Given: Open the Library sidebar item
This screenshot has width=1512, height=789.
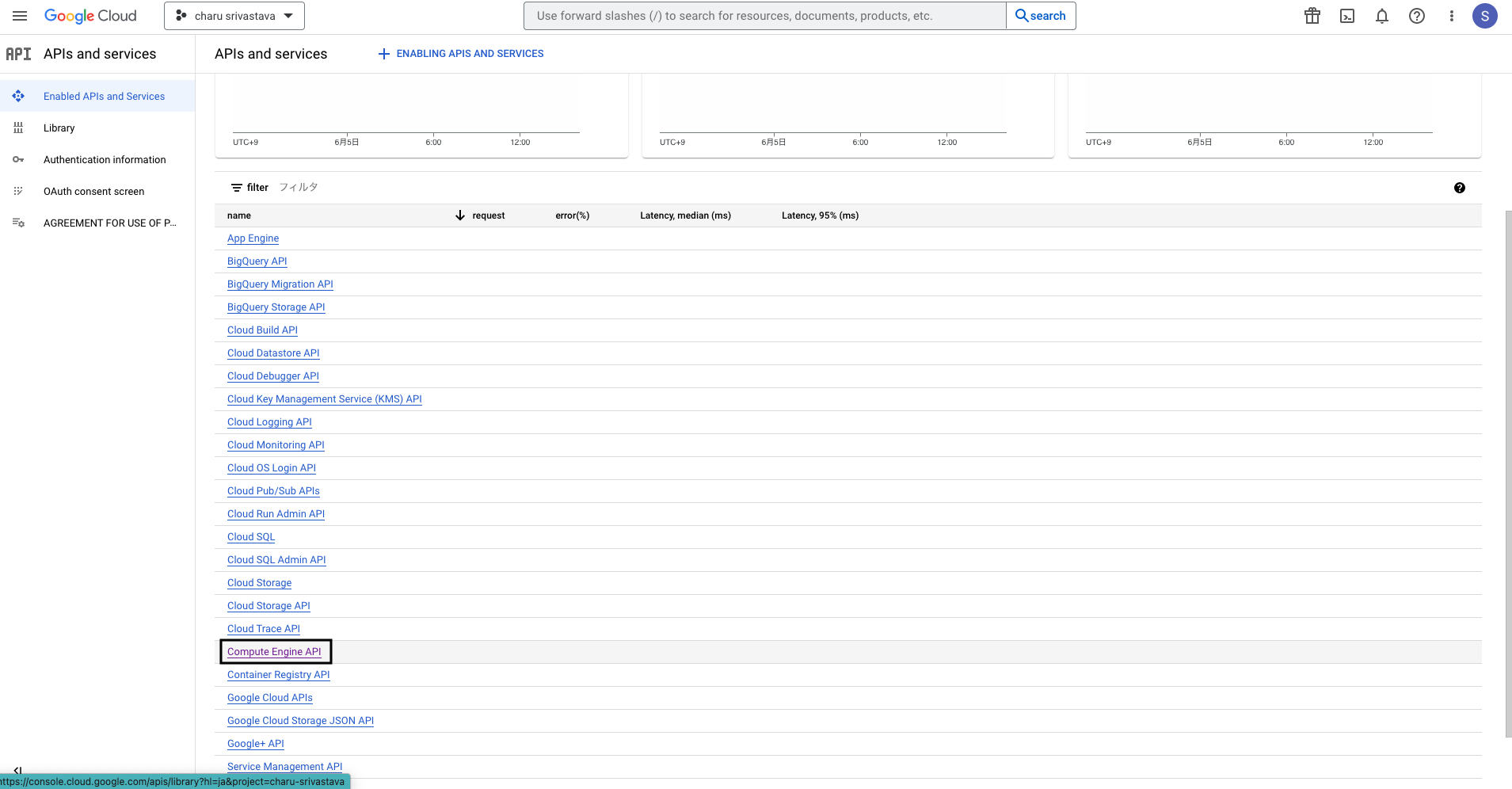Looking at the screenshot, I should pos(60,128).
